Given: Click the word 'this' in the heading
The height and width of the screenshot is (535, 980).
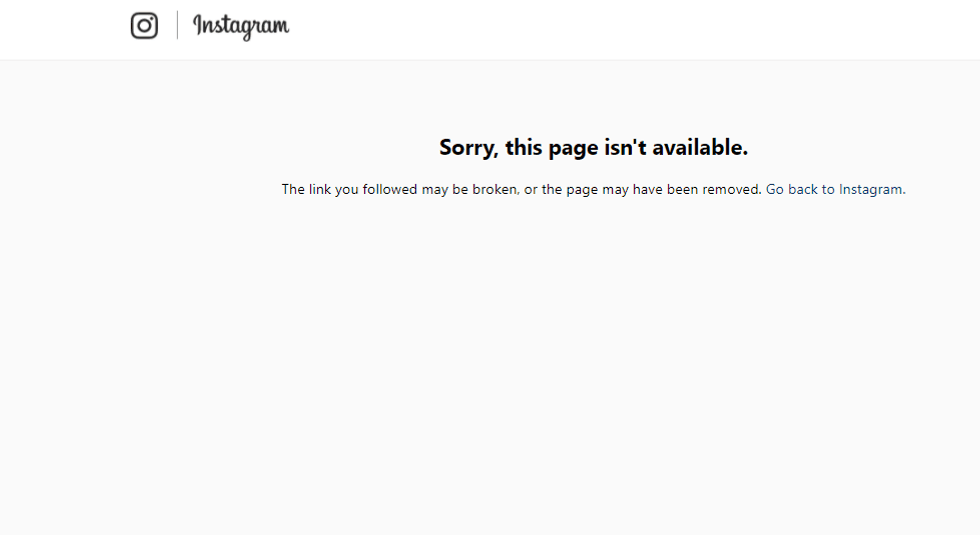Looking at the screenshot, I should coord(523,148).
